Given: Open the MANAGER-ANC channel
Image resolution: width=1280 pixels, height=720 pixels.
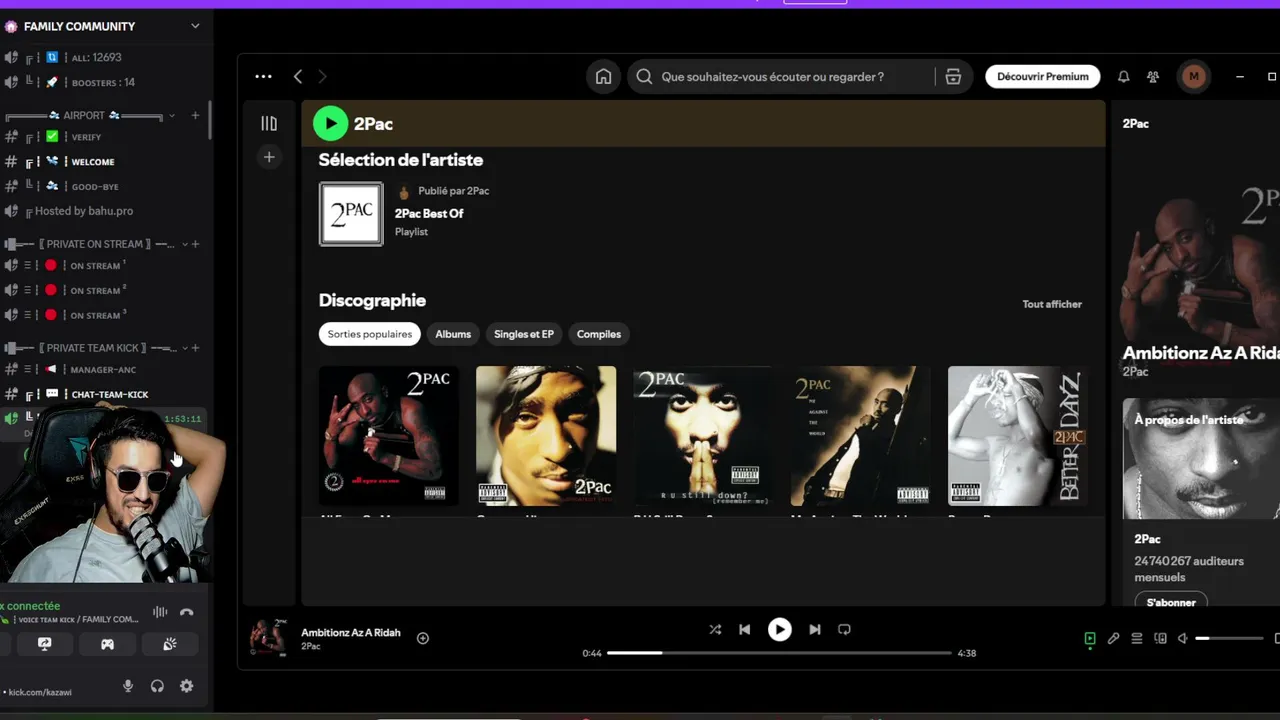Looking at the screenshot, I should click(x=105, y=370).
